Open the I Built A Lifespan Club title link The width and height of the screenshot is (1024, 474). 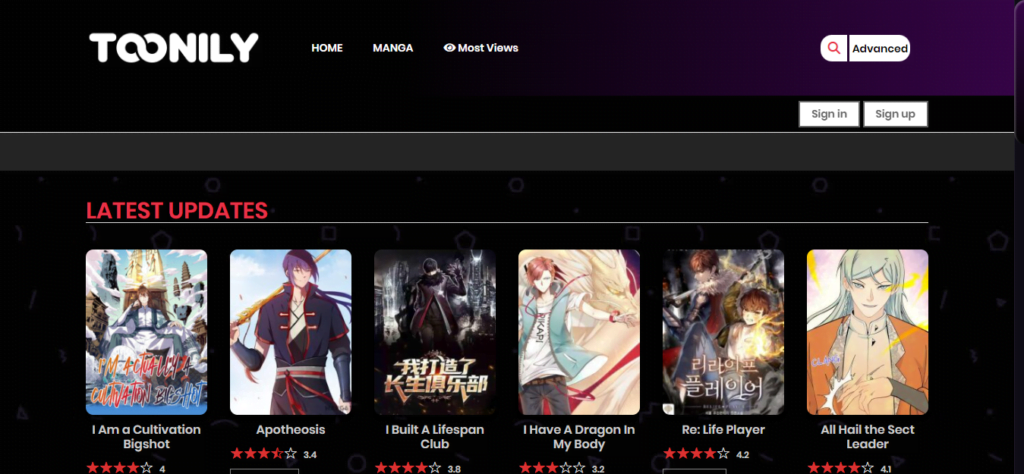pos(435,437)
